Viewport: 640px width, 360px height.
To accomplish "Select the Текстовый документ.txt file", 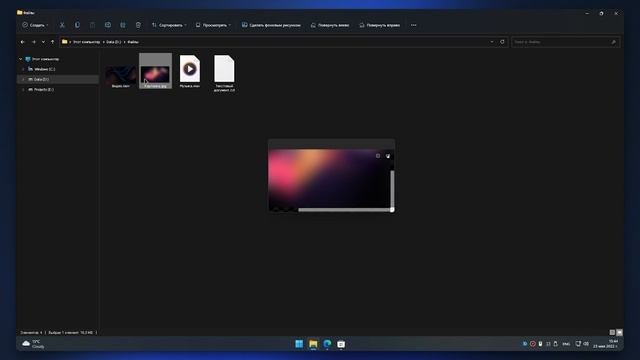I will (x=224, y=73).
